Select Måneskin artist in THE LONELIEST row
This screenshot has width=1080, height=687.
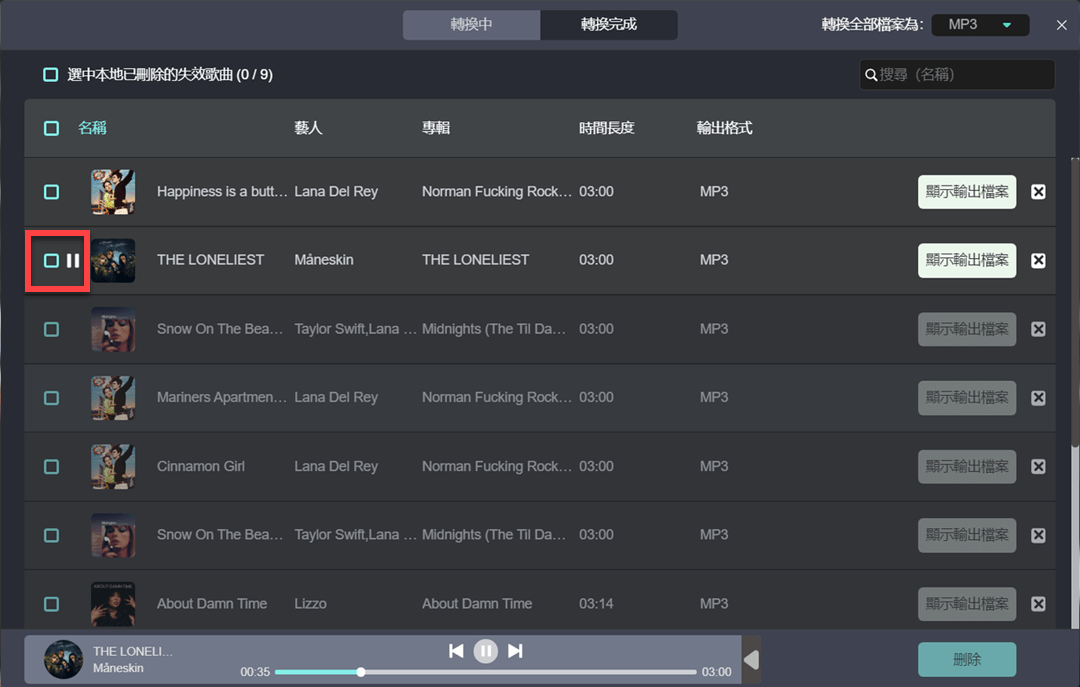pyautogui.click(x=324, y=260)
